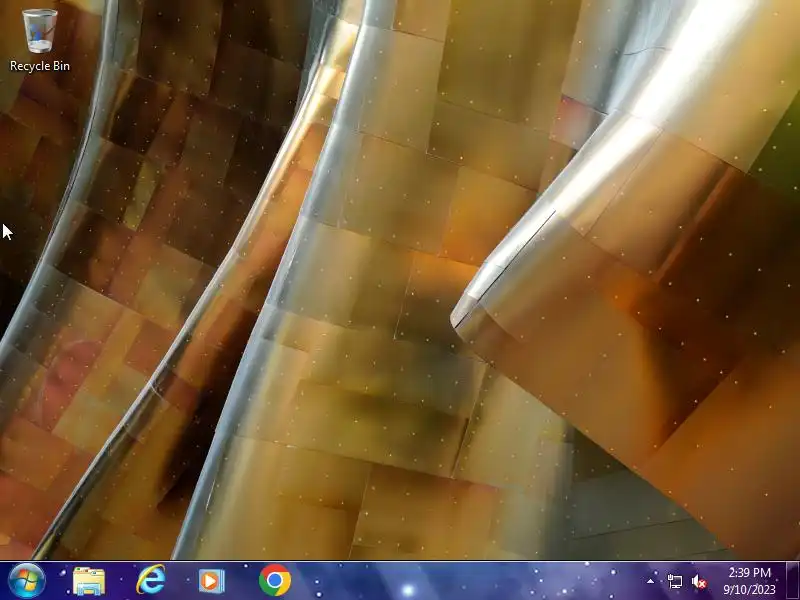
Task: Launch Google Chrome from the taskbar
Action: click(274, 580)
